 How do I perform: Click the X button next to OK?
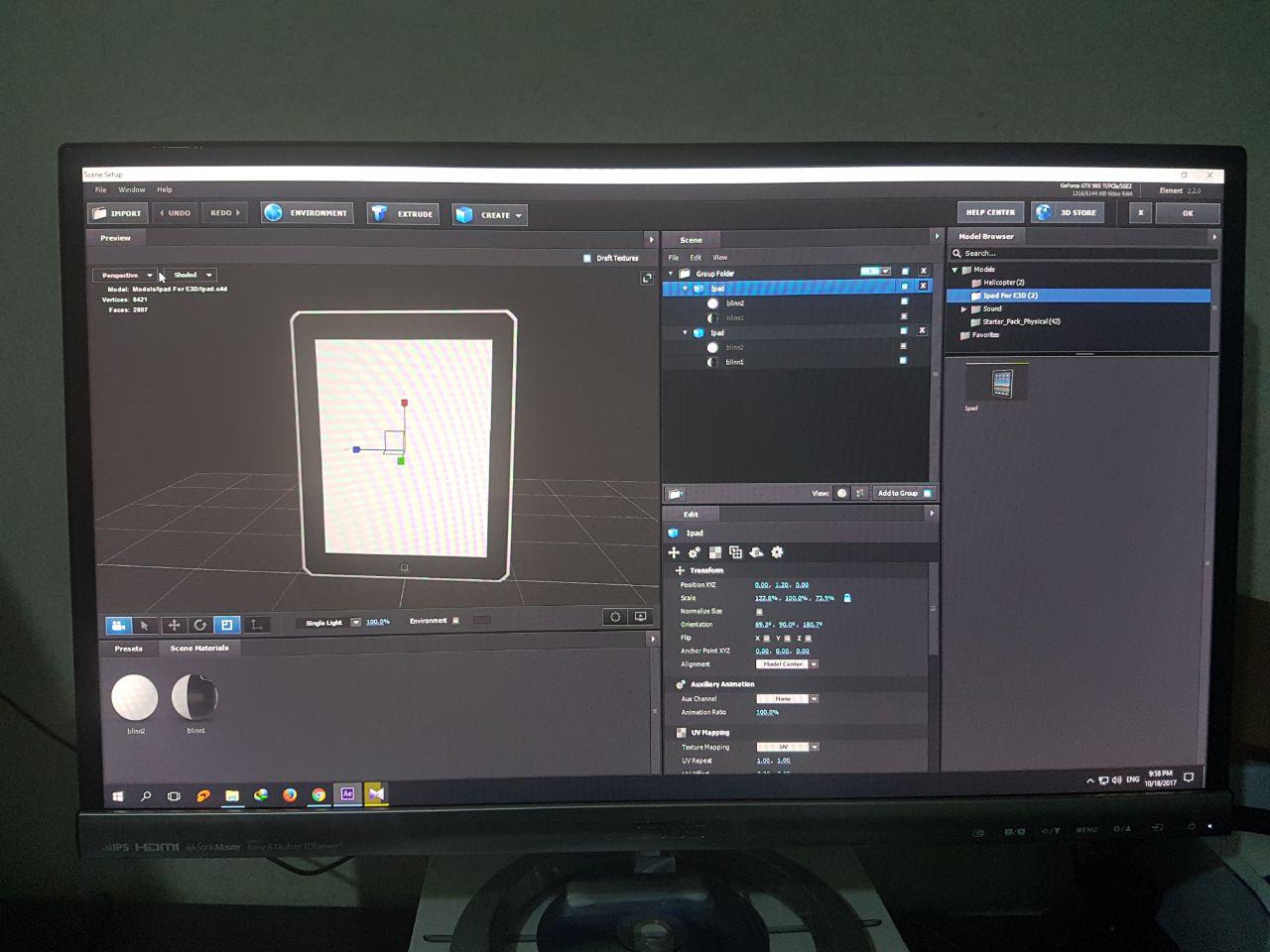(1141, 213)
